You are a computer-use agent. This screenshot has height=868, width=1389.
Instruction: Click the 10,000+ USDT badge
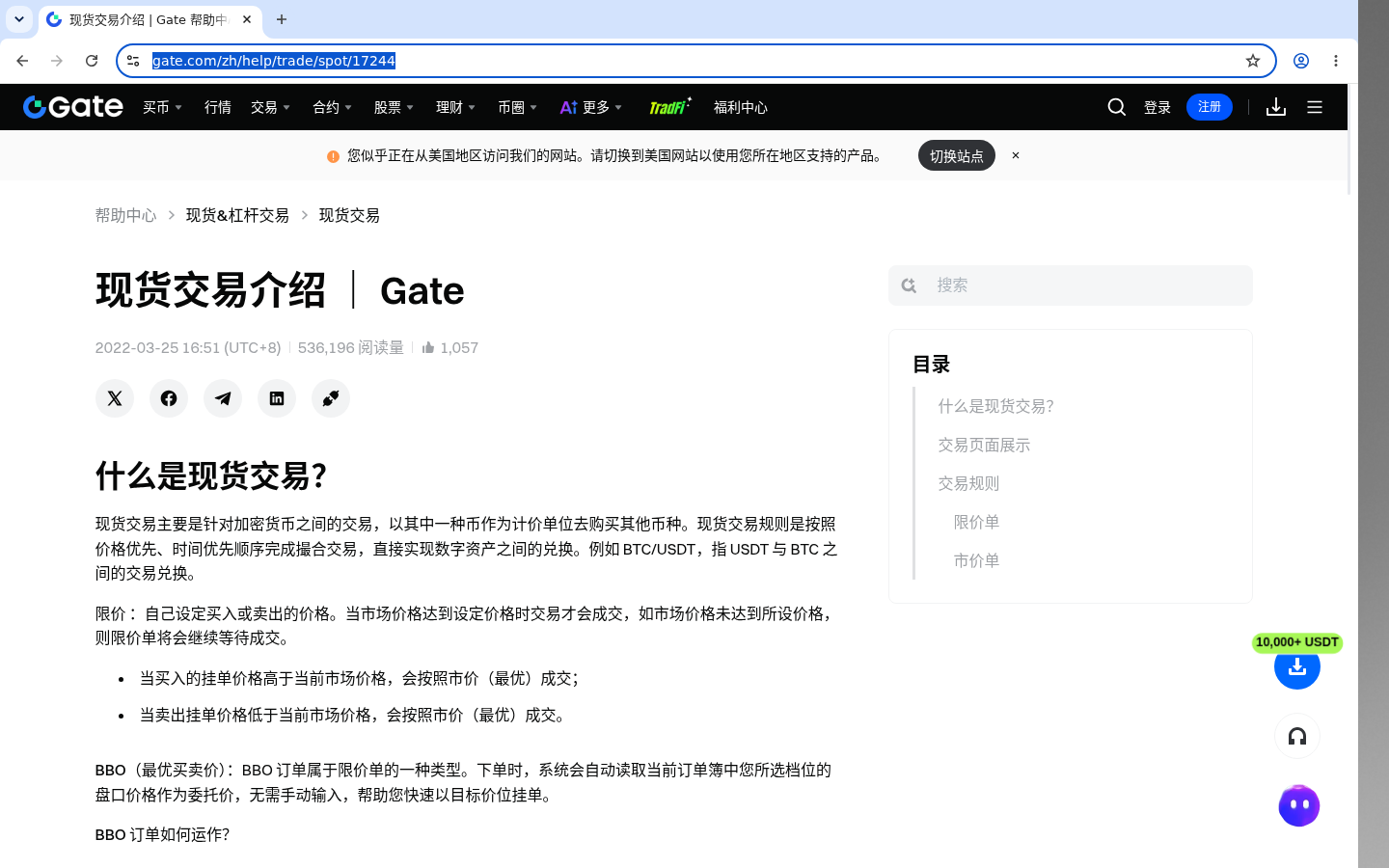point(1297,642)
